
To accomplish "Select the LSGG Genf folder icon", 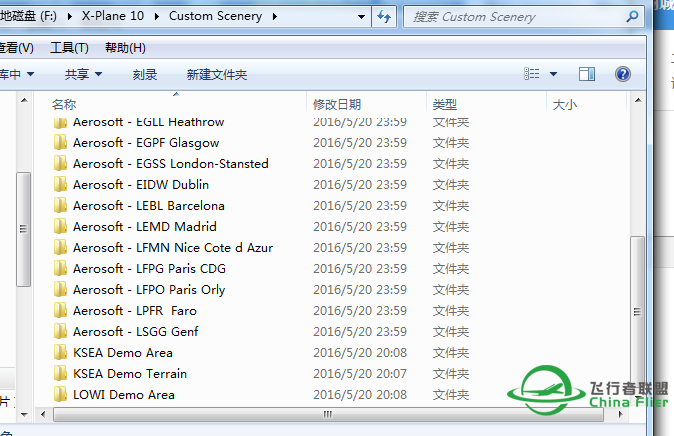I will click(60, 332).
